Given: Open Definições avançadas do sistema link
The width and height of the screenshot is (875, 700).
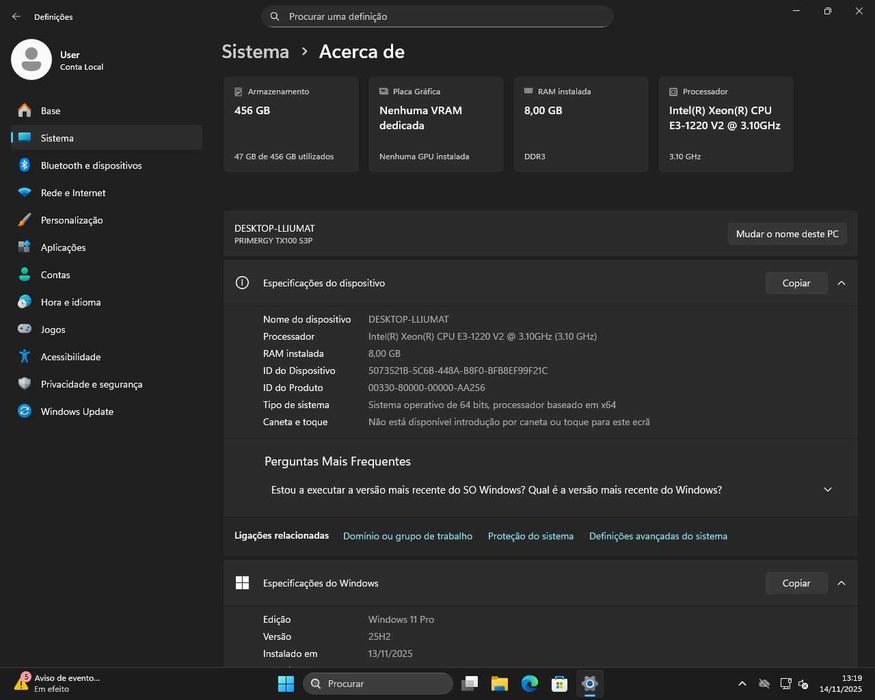Looking at the screenshot, I should 658,536.
